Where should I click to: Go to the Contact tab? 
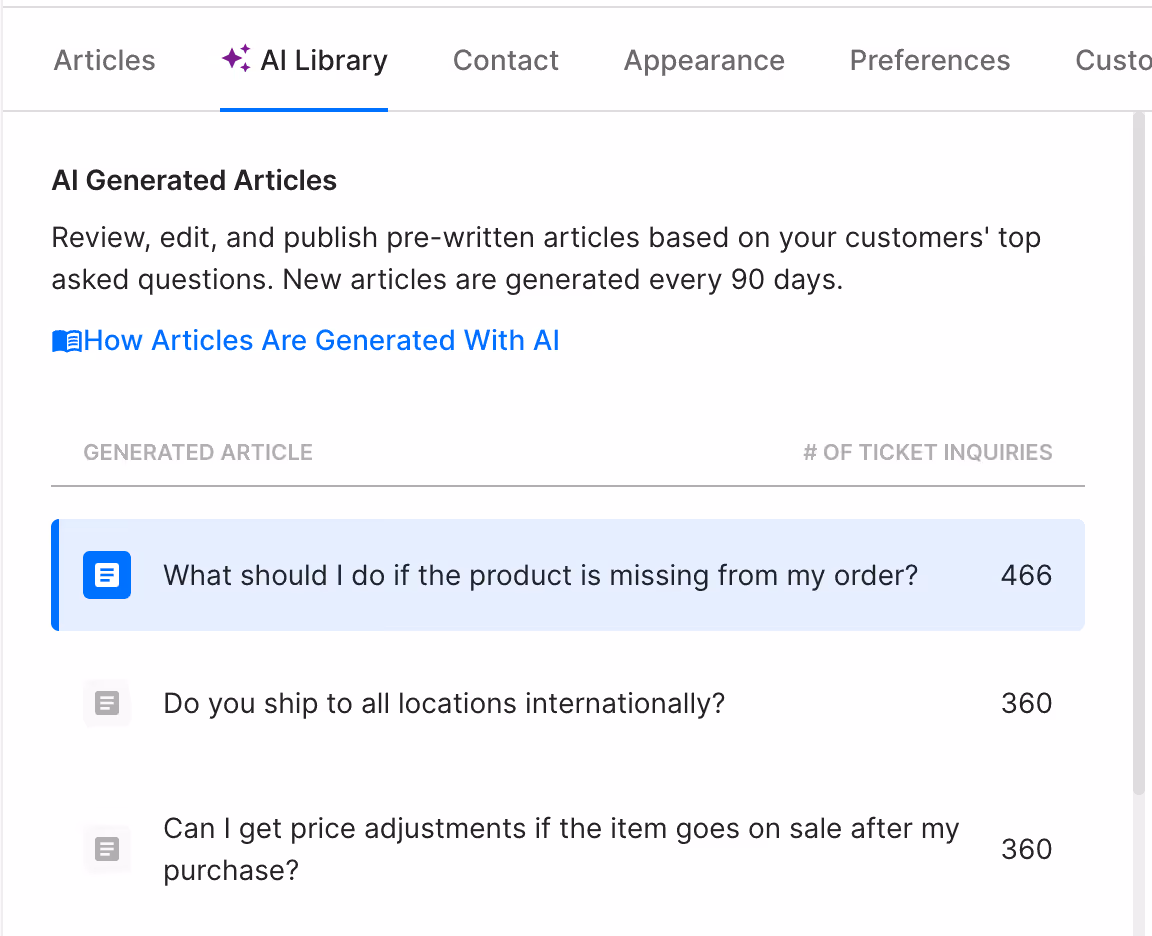(505, 61)
